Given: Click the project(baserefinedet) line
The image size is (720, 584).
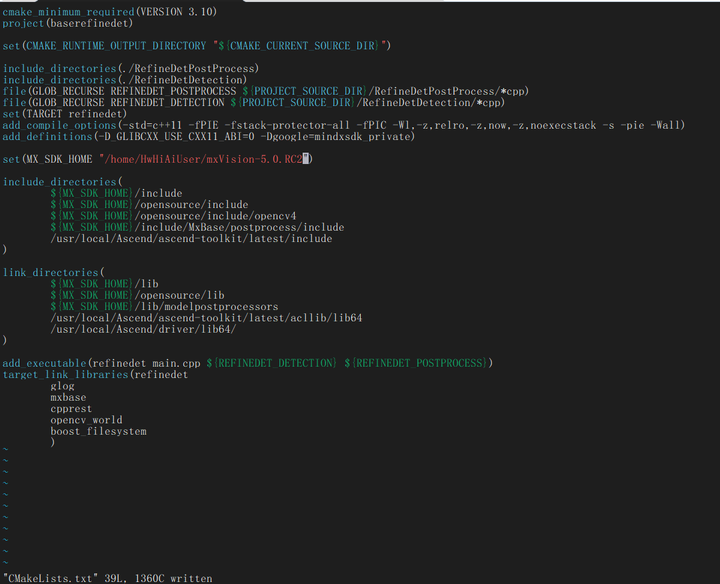Looking at the screenshot, I should tap(68, 23).
